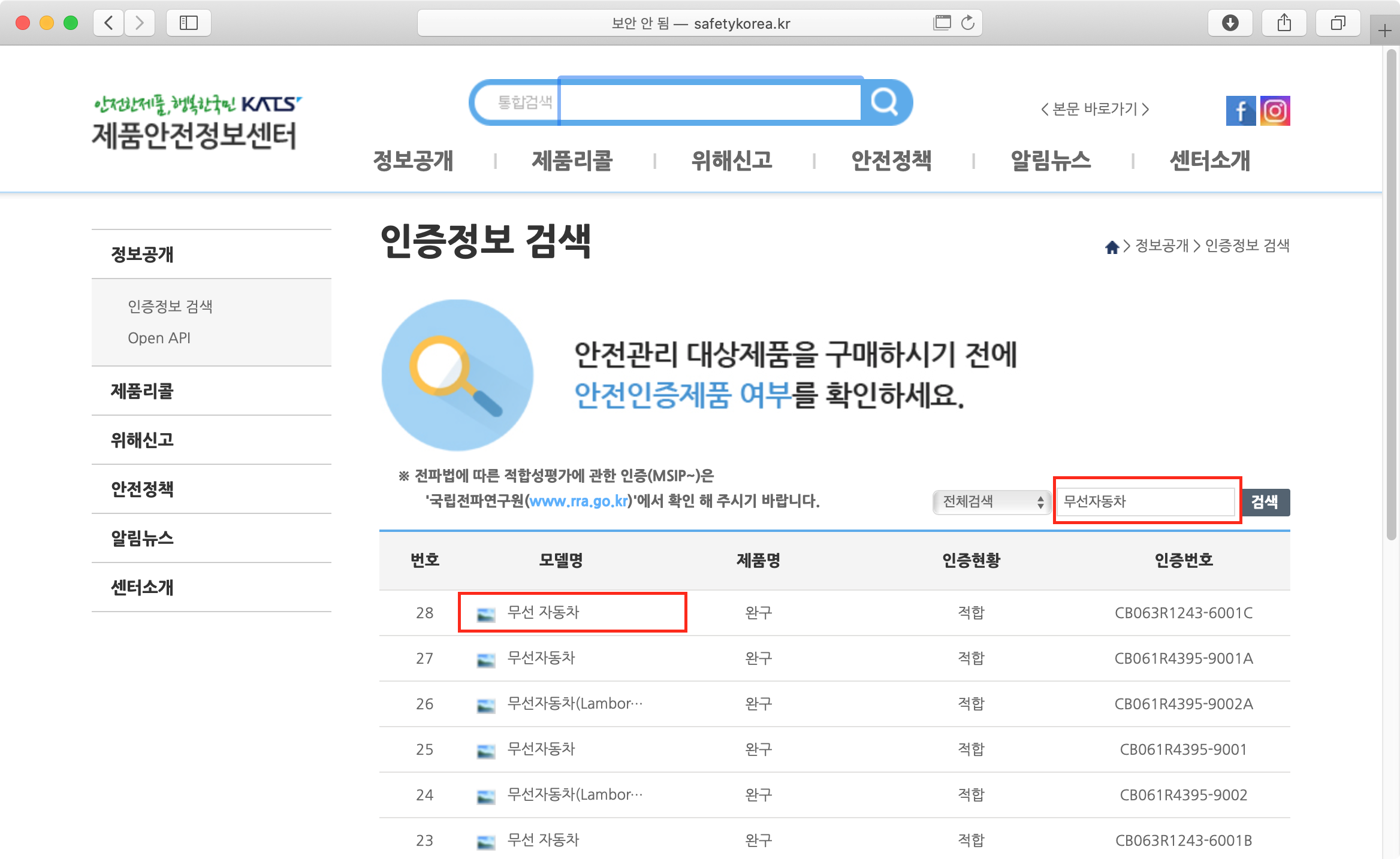Open the www.rra.go.kr link
Image resolution: width=1400 pixels, height=859 pixels.
[x=578, y=501]
